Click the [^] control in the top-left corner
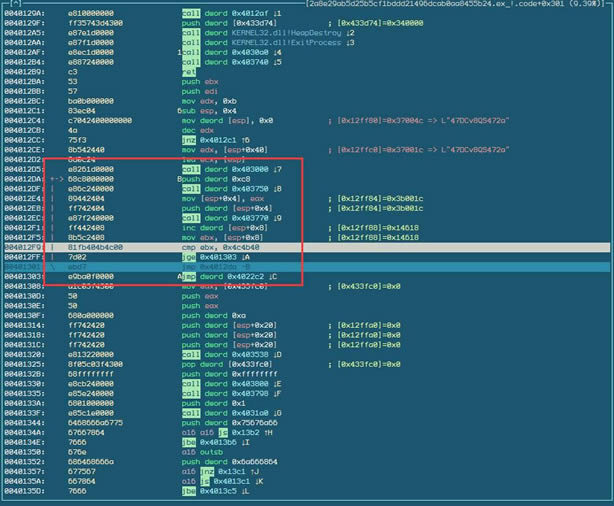Screen dimensions: 614x506 (14, 5)
